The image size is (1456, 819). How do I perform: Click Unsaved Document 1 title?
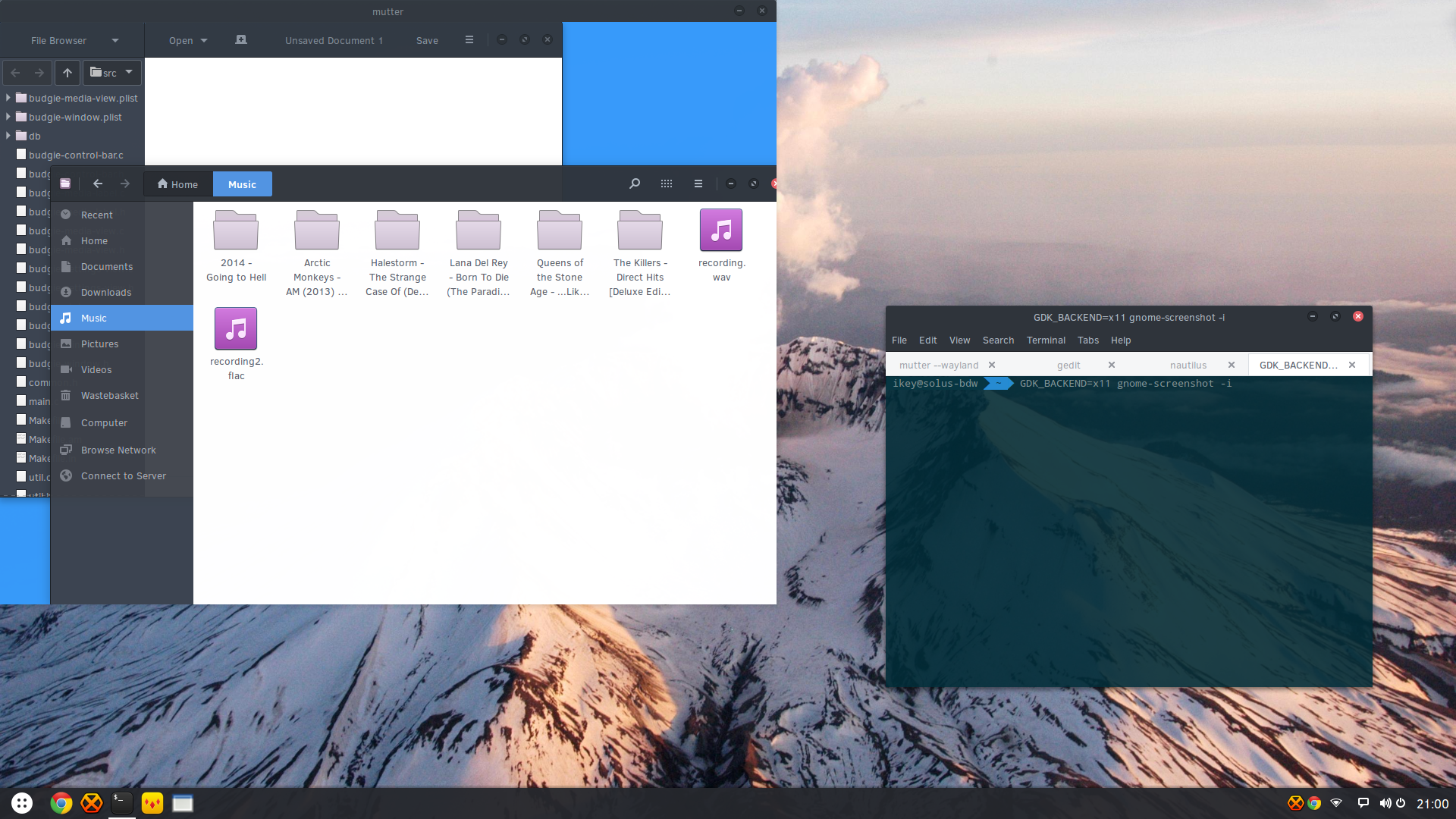click(334, 40)
